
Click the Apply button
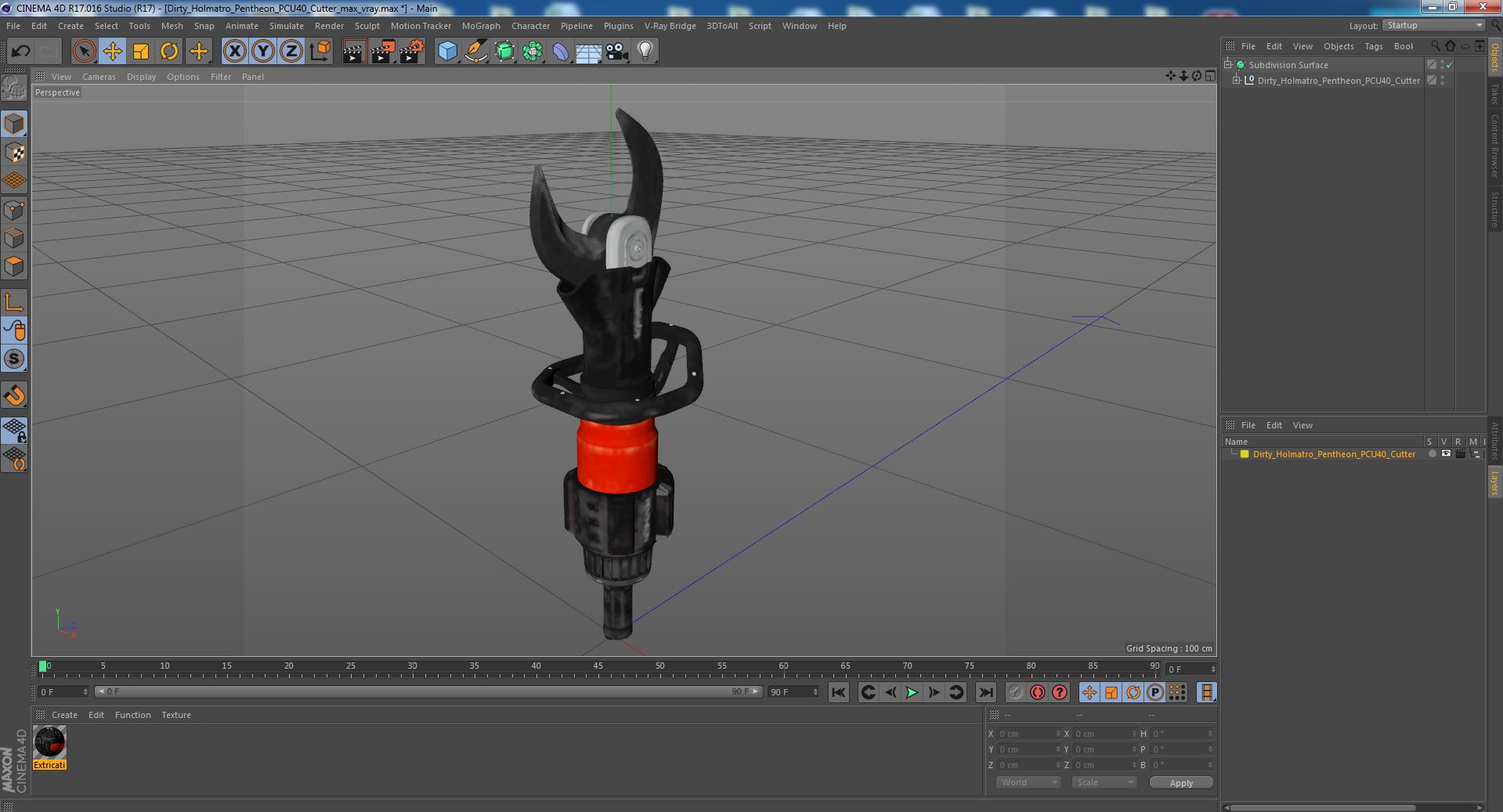point(1181,782)
